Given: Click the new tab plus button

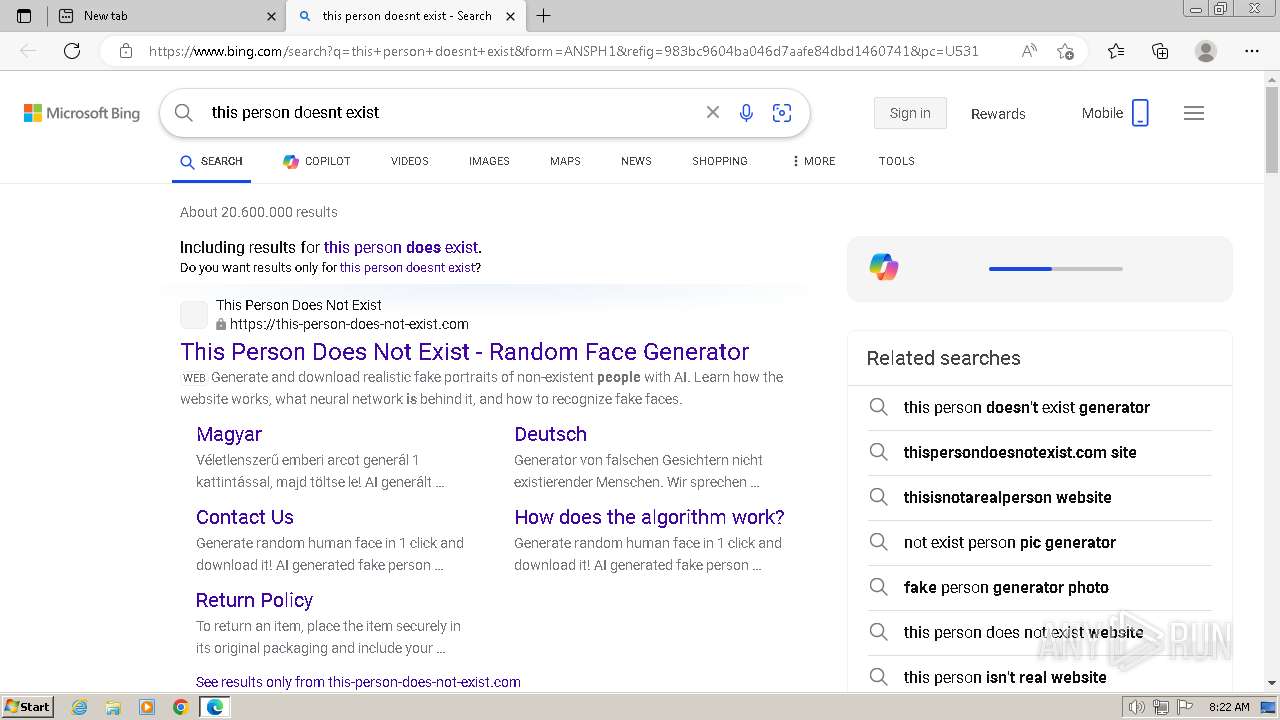Looking at the screenshot, I should click(x=543, y=16).
